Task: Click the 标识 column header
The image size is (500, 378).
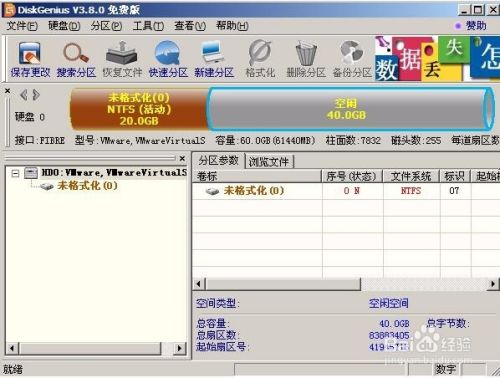Action: click(455, 176)
